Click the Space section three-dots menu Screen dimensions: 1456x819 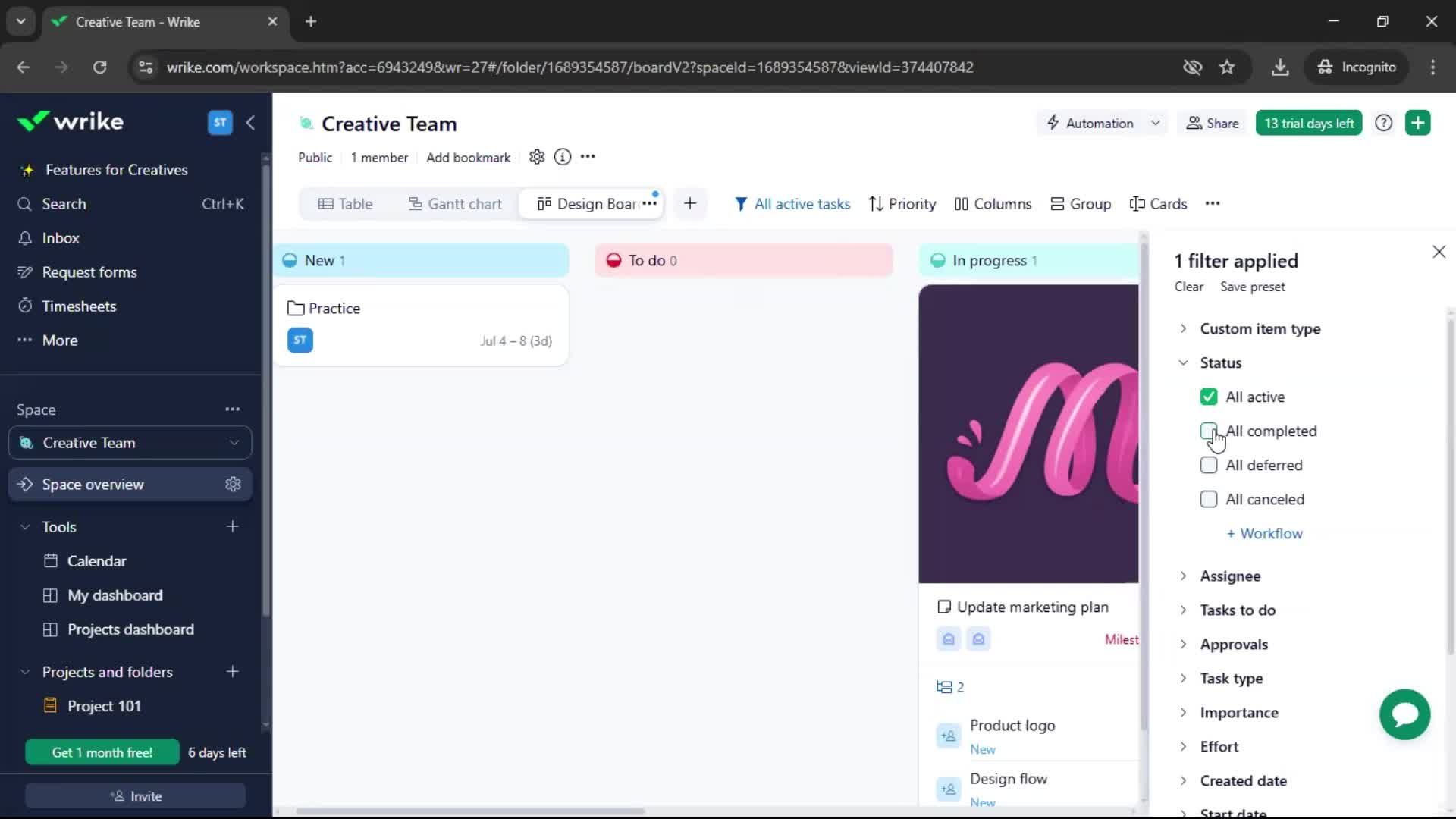coord(232,409)
